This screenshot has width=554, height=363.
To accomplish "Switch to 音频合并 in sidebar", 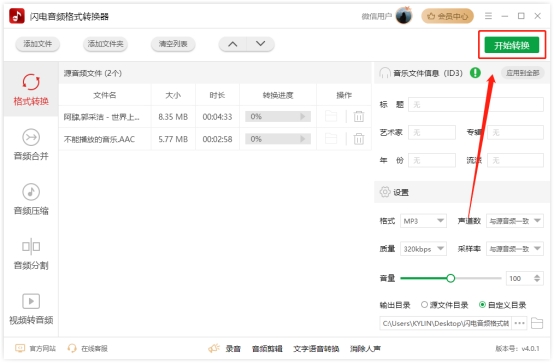I will (x=31, y=144).
